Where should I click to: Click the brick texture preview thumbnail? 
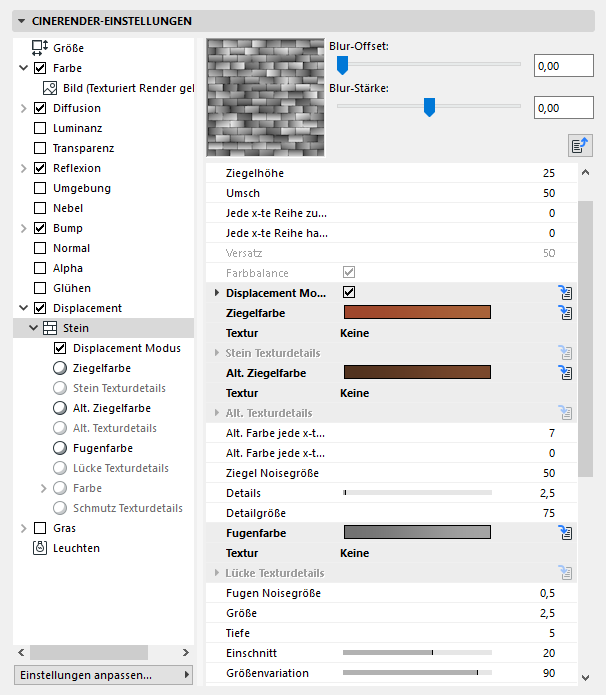tap(266, 98)
